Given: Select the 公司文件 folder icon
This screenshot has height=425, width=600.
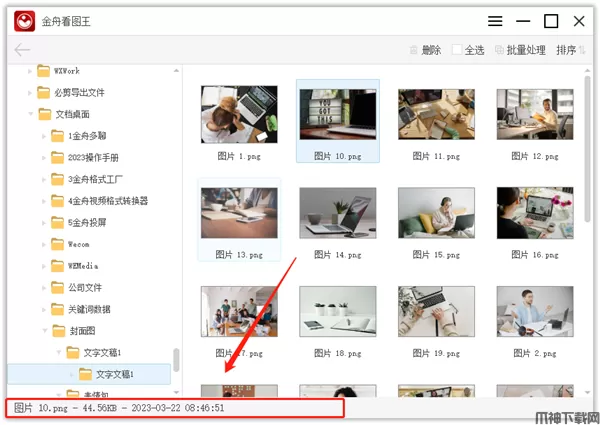Looking at the screenshot, I should [57, 287].
